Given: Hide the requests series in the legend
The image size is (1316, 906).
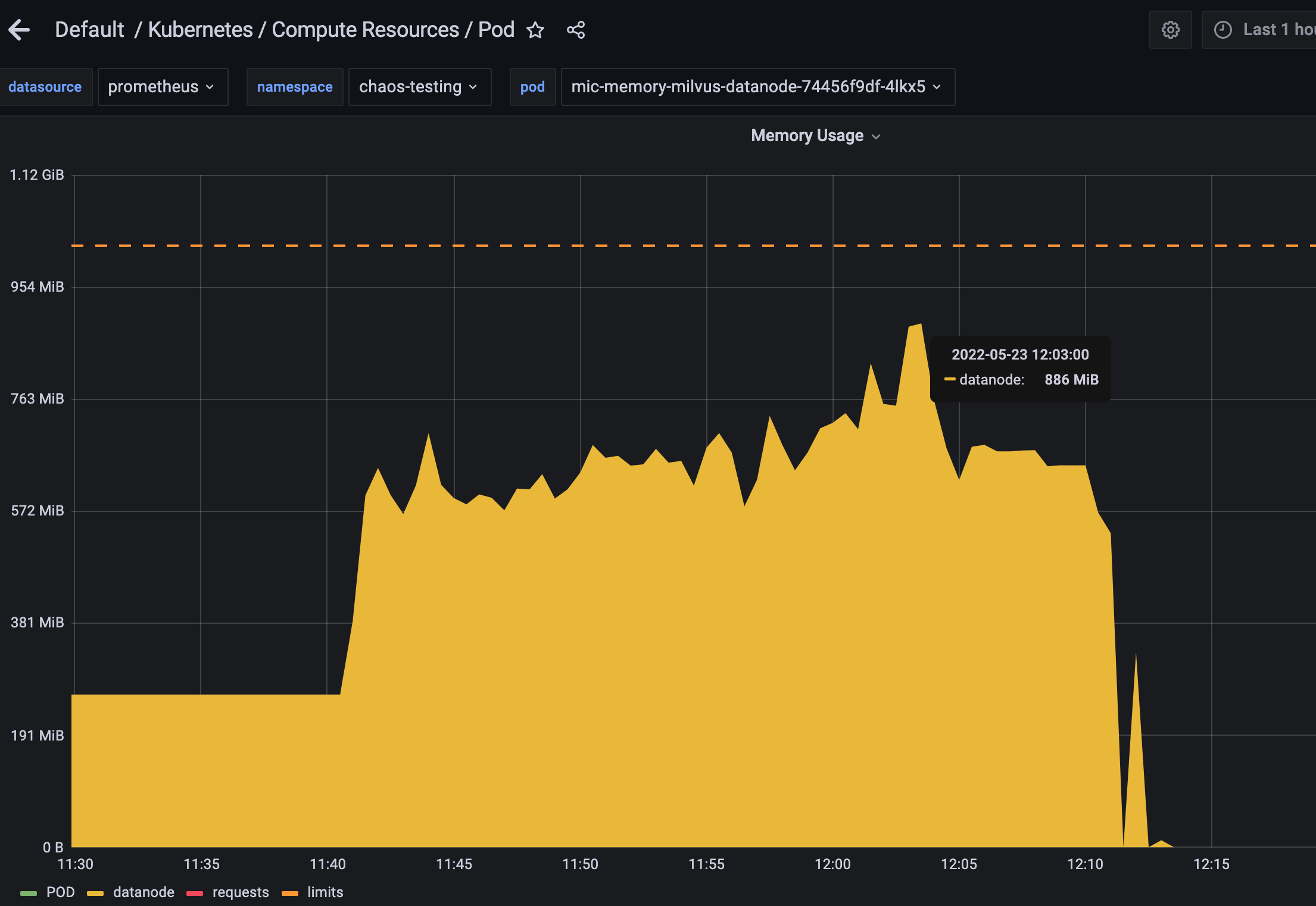Looking at the screenshot, I should click(x=241, y=892).
